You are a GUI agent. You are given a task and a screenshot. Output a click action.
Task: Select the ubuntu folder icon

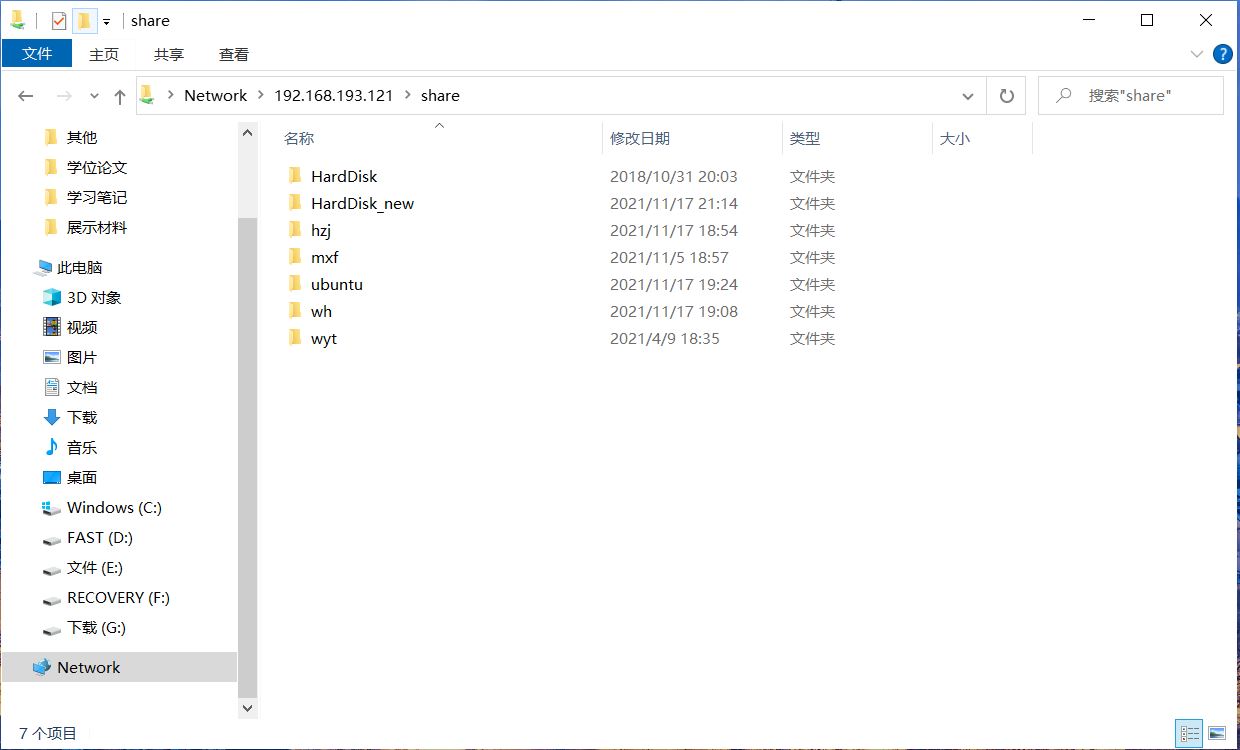coord(295,283)
